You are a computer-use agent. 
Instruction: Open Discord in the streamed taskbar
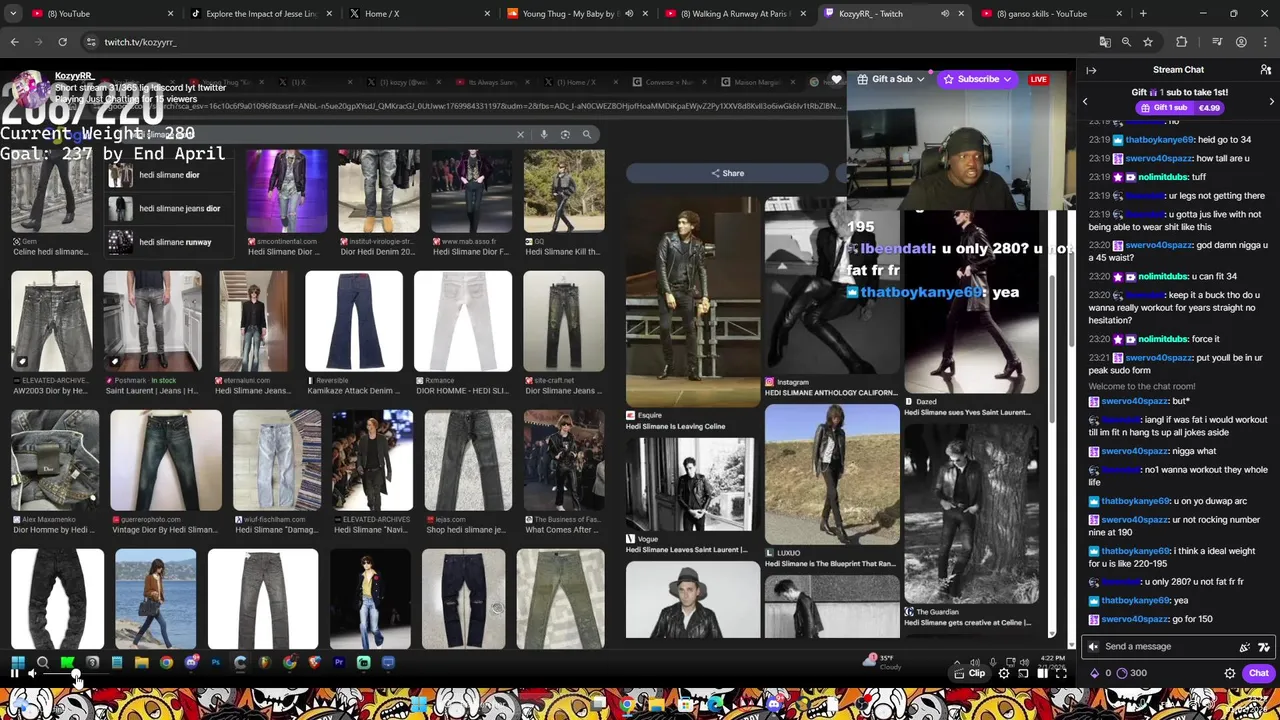click(191, 662)
